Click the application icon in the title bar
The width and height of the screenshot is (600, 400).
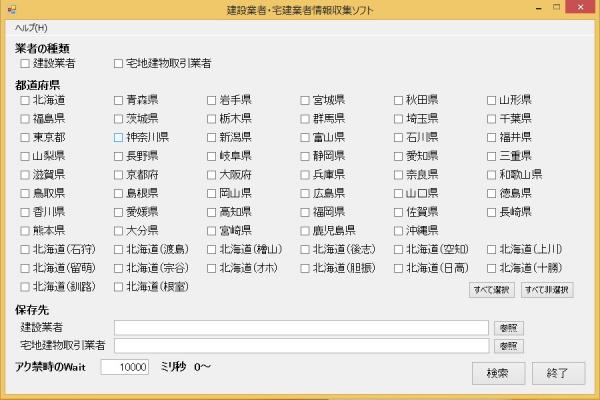click(9, 9)
